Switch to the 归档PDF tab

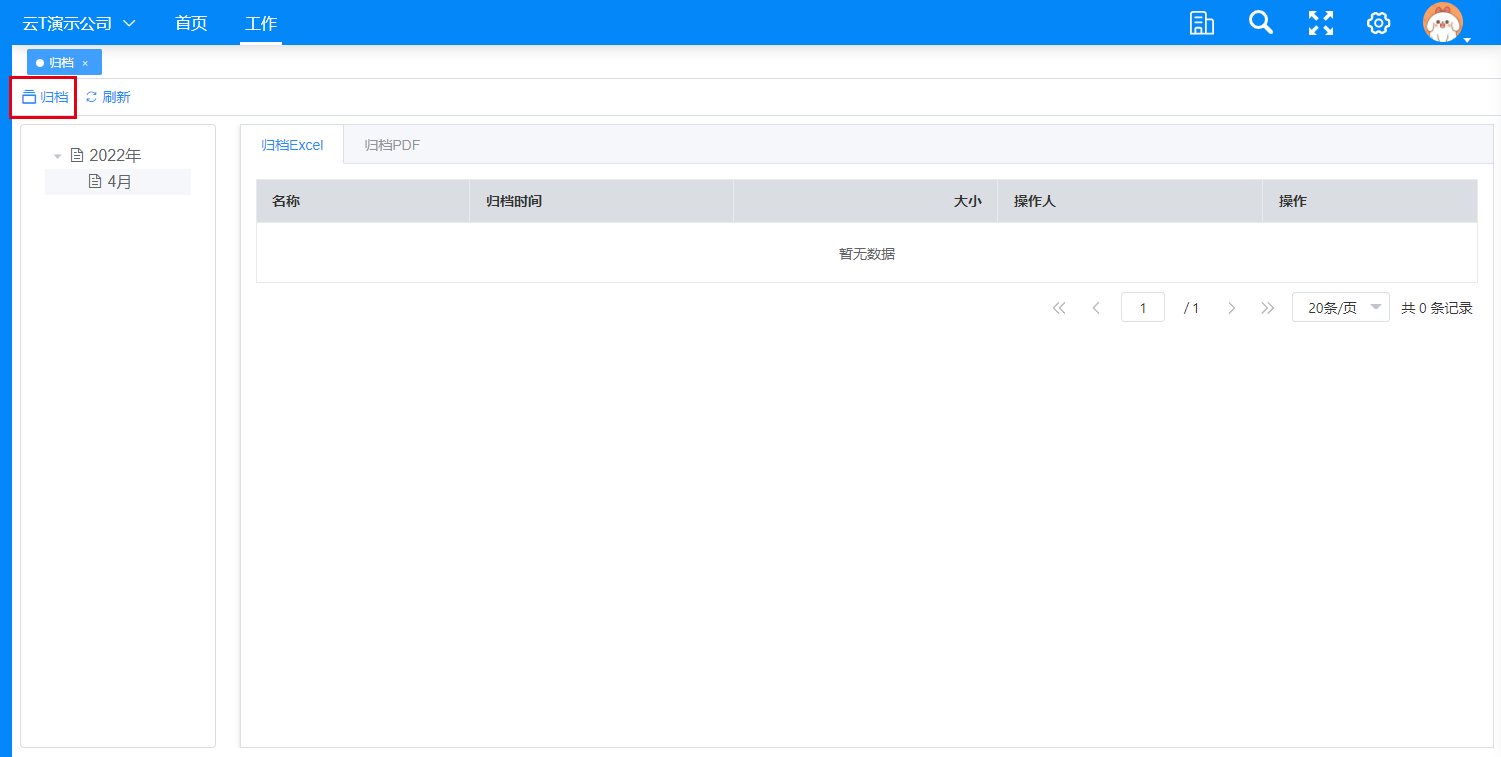point(392,145)
